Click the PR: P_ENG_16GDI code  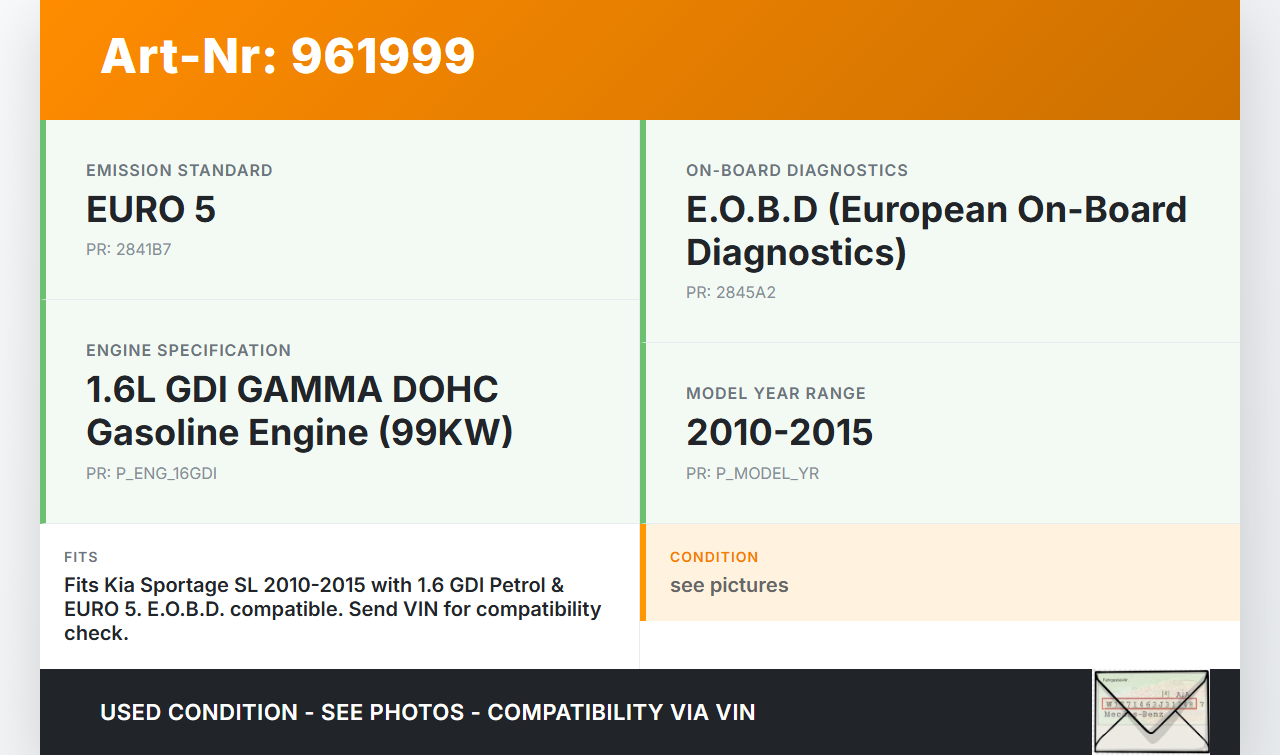(151, 473)
